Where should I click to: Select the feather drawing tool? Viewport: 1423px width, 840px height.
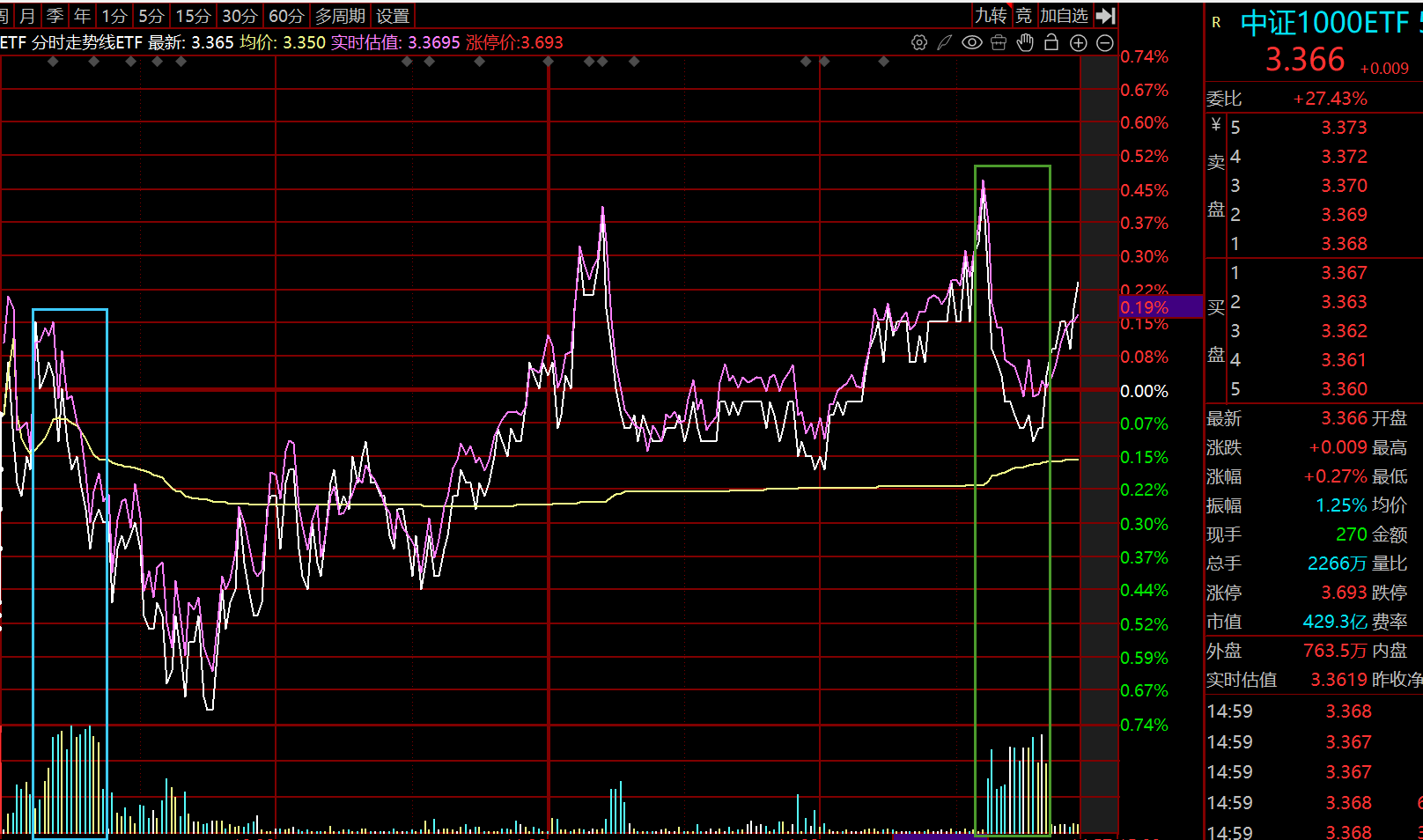tap(945, 42)
